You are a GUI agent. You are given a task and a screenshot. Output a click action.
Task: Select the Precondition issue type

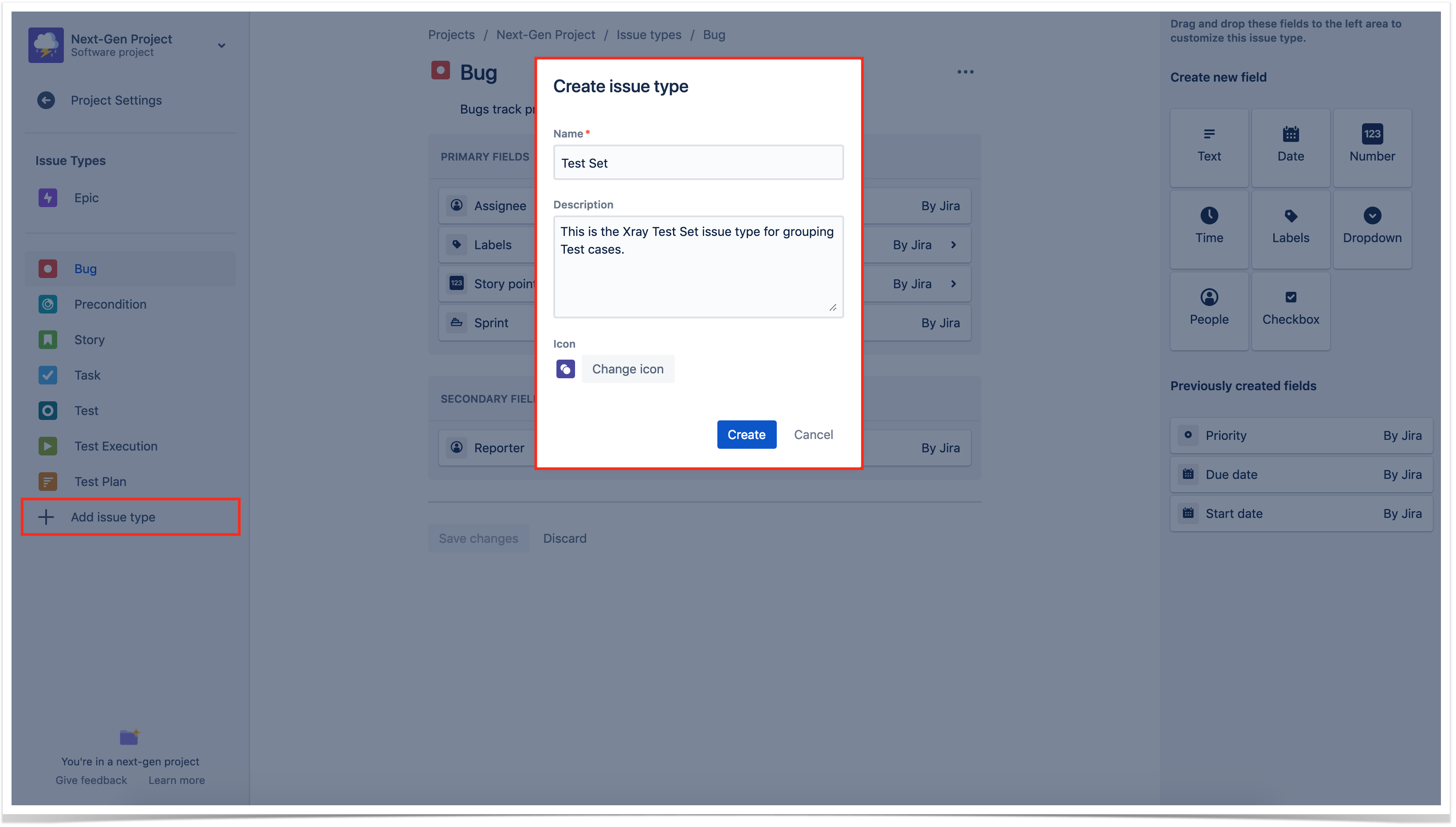pyautogui.click(x=131, y=305)
